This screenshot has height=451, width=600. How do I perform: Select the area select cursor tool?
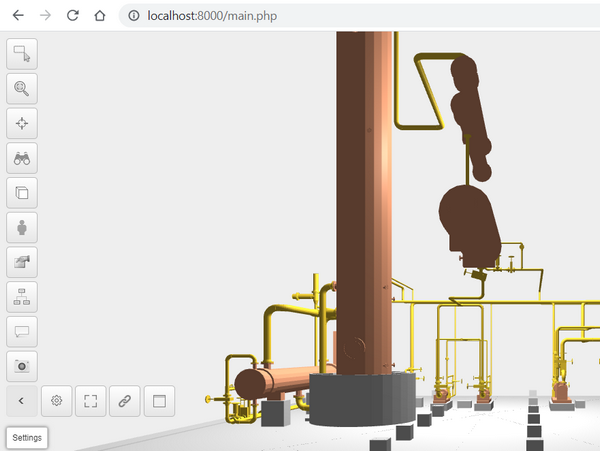[x=21, y=54]
